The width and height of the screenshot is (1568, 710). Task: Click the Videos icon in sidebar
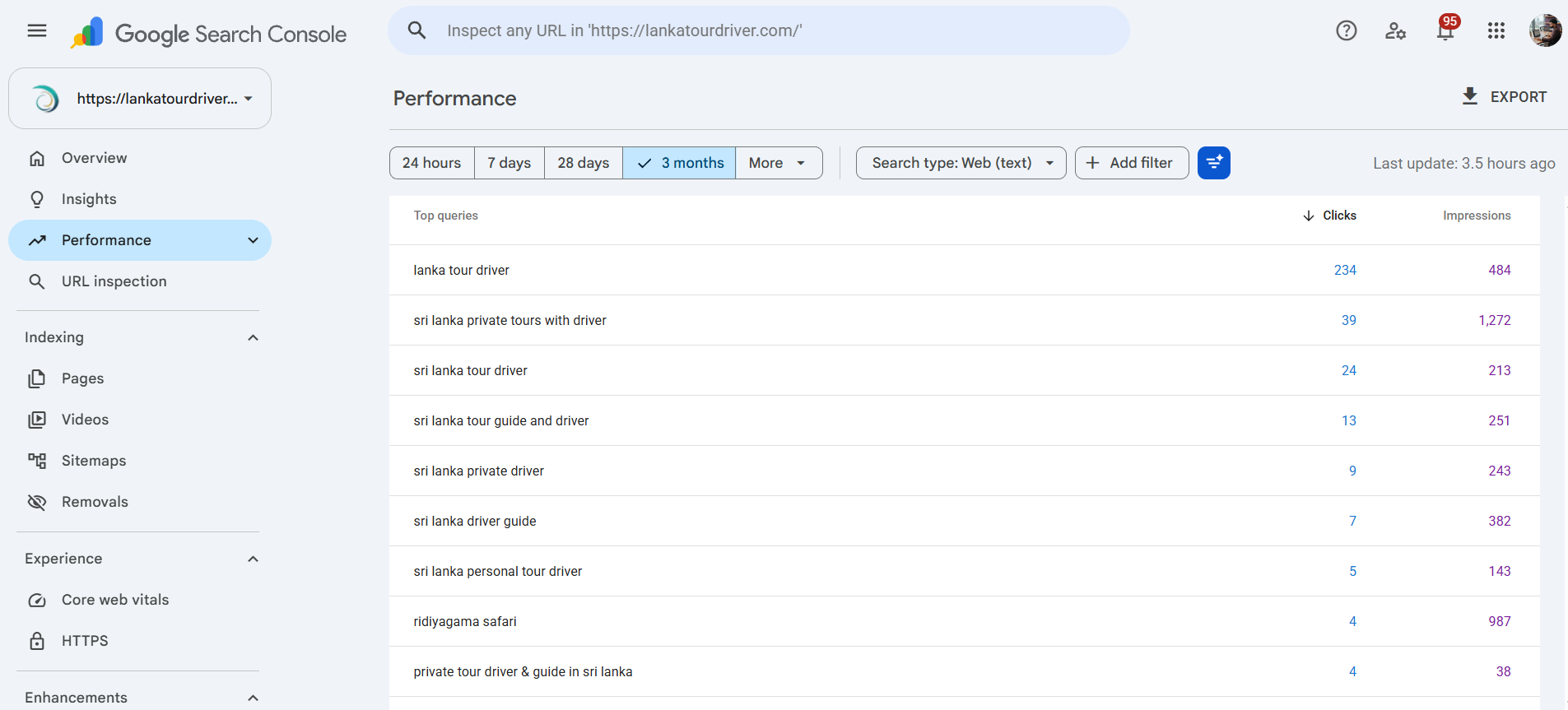pos(37,420)
